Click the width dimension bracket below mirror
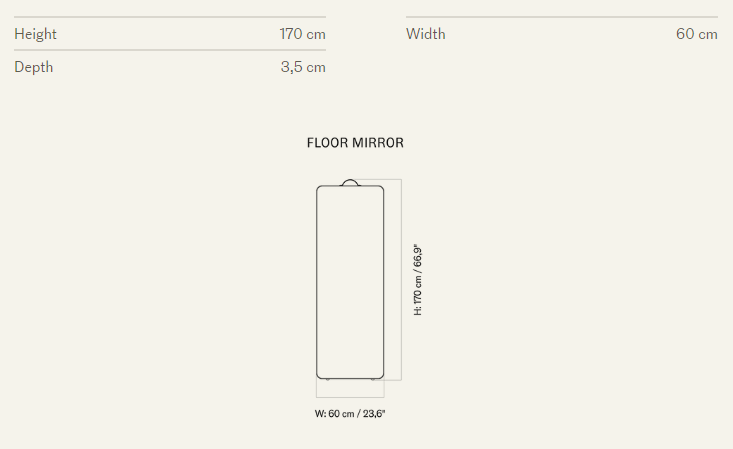Viewport: 733px width, 449px height. pyautogui.click(x=350, y=397)
